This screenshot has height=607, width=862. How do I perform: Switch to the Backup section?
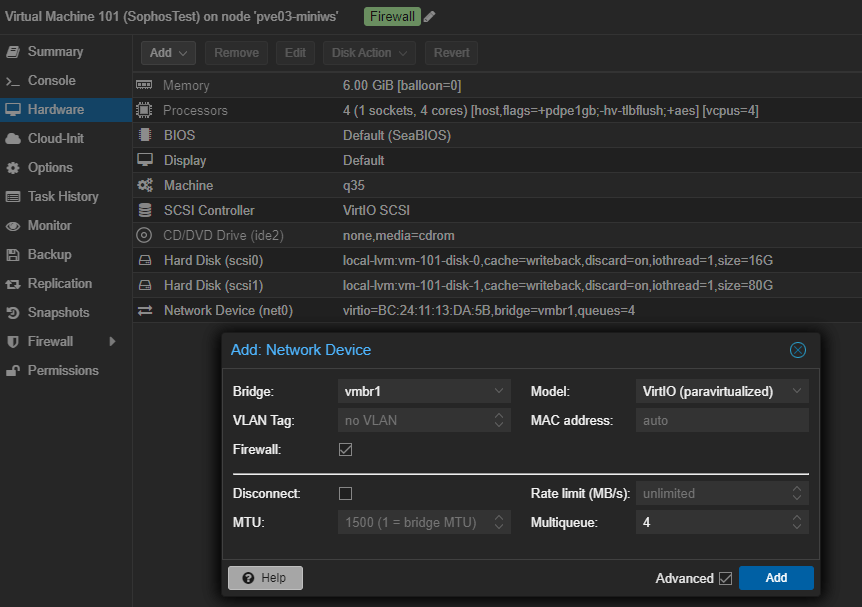coord(66,255)
